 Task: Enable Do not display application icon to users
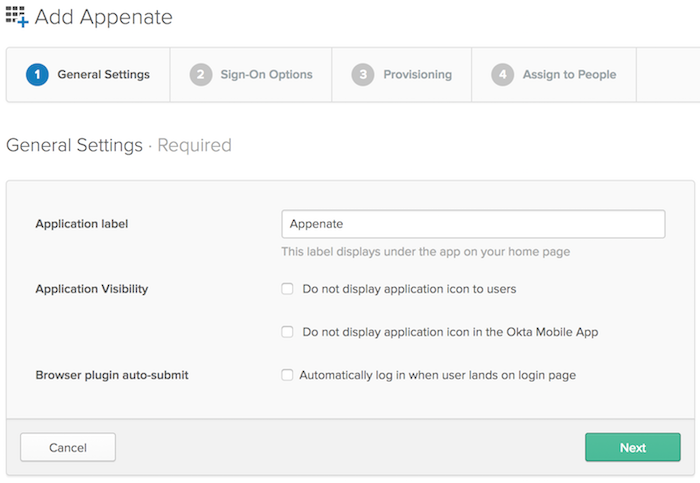(287, 289)
